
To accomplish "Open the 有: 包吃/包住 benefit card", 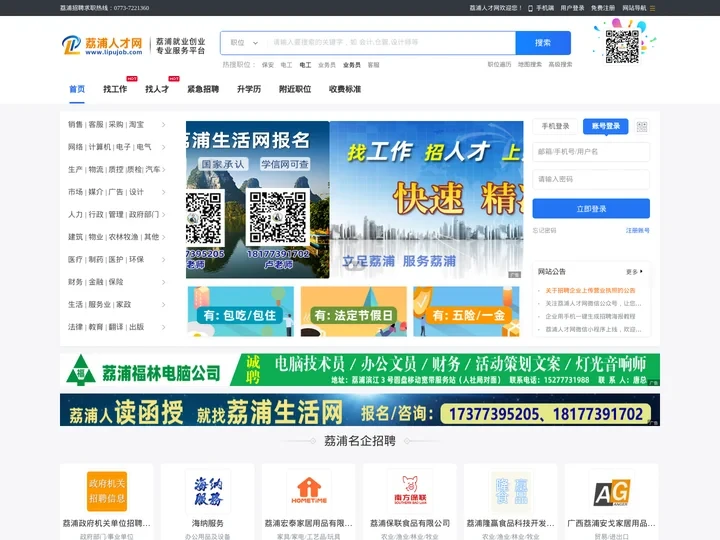I will [241, 311].
